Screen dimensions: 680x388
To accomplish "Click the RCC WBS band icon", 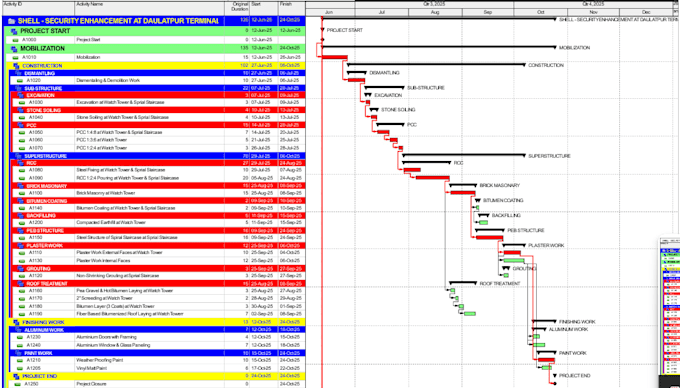I will coord(20,163).
